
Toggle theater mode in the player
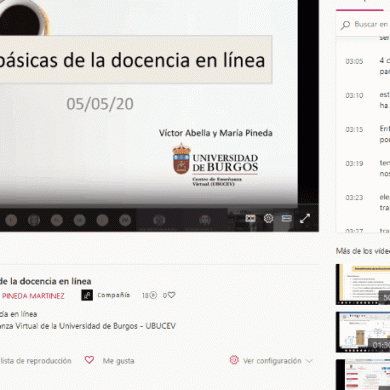tap(287, 218)
